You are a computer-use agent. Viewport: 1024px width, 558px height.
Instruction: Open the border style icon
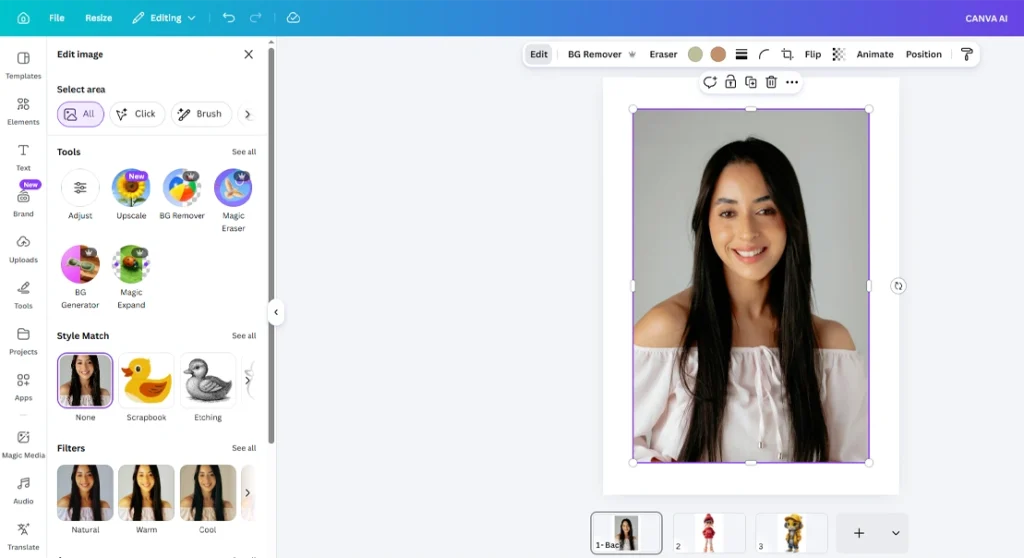point(741,54)
